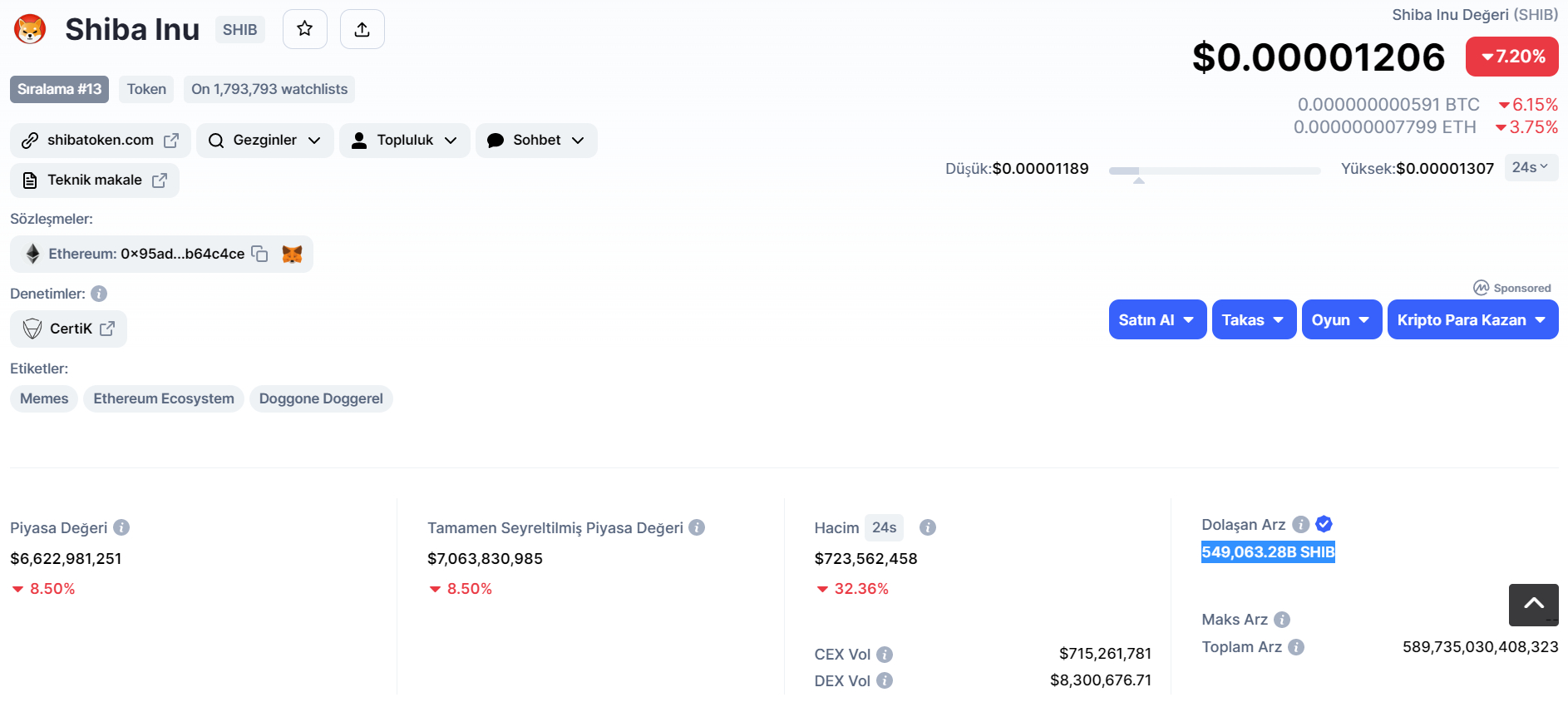Screen dimensions: 1568x712
Task: Click the Yüksek $0.00001307 high price
Action: [1418, 169]
